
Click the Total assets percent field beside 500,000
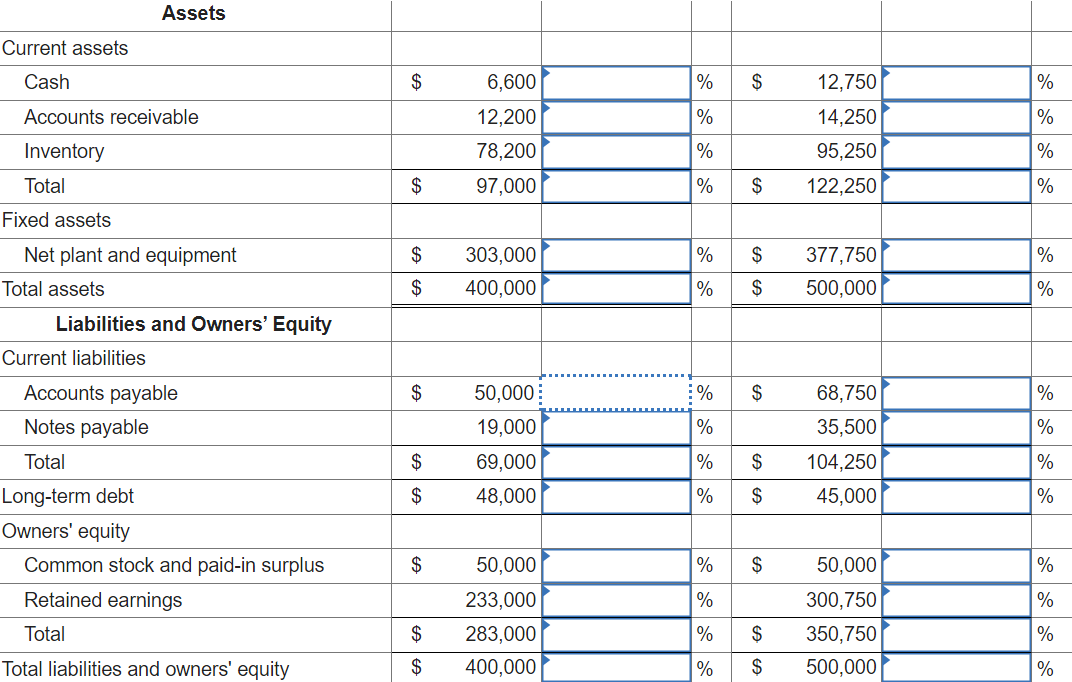tap(956, 288)
